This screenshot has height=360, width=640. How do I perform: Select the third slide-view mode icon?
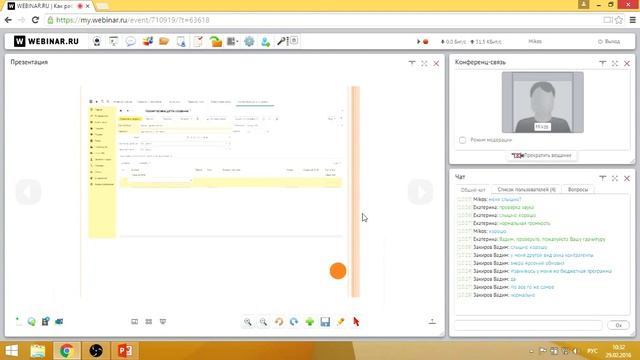163,322
